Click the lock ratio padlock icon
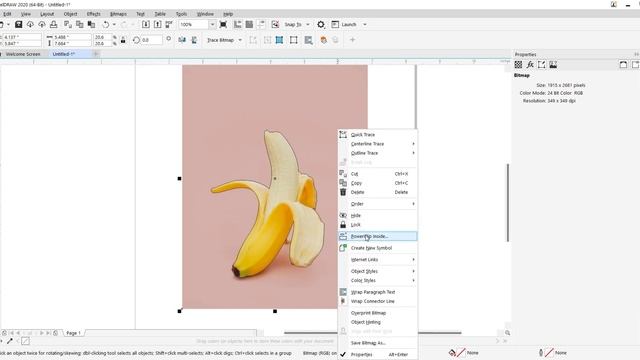The width and height of the screenshot is (640, 360). pos(123,40)
